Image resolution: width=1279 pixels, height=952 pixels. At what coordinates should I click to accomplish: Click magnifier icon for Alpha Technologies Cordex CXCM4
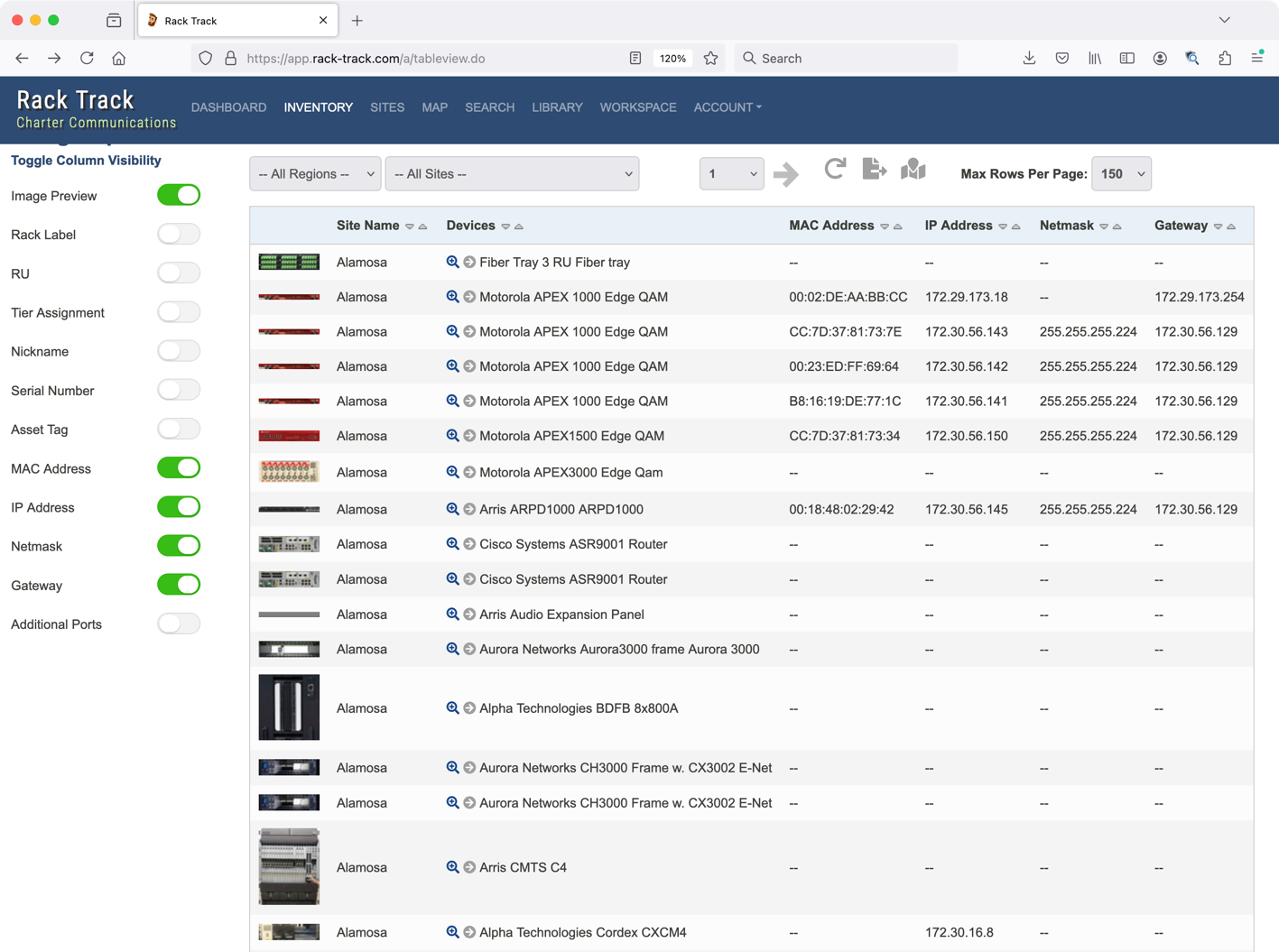click(x=452, y=932)
